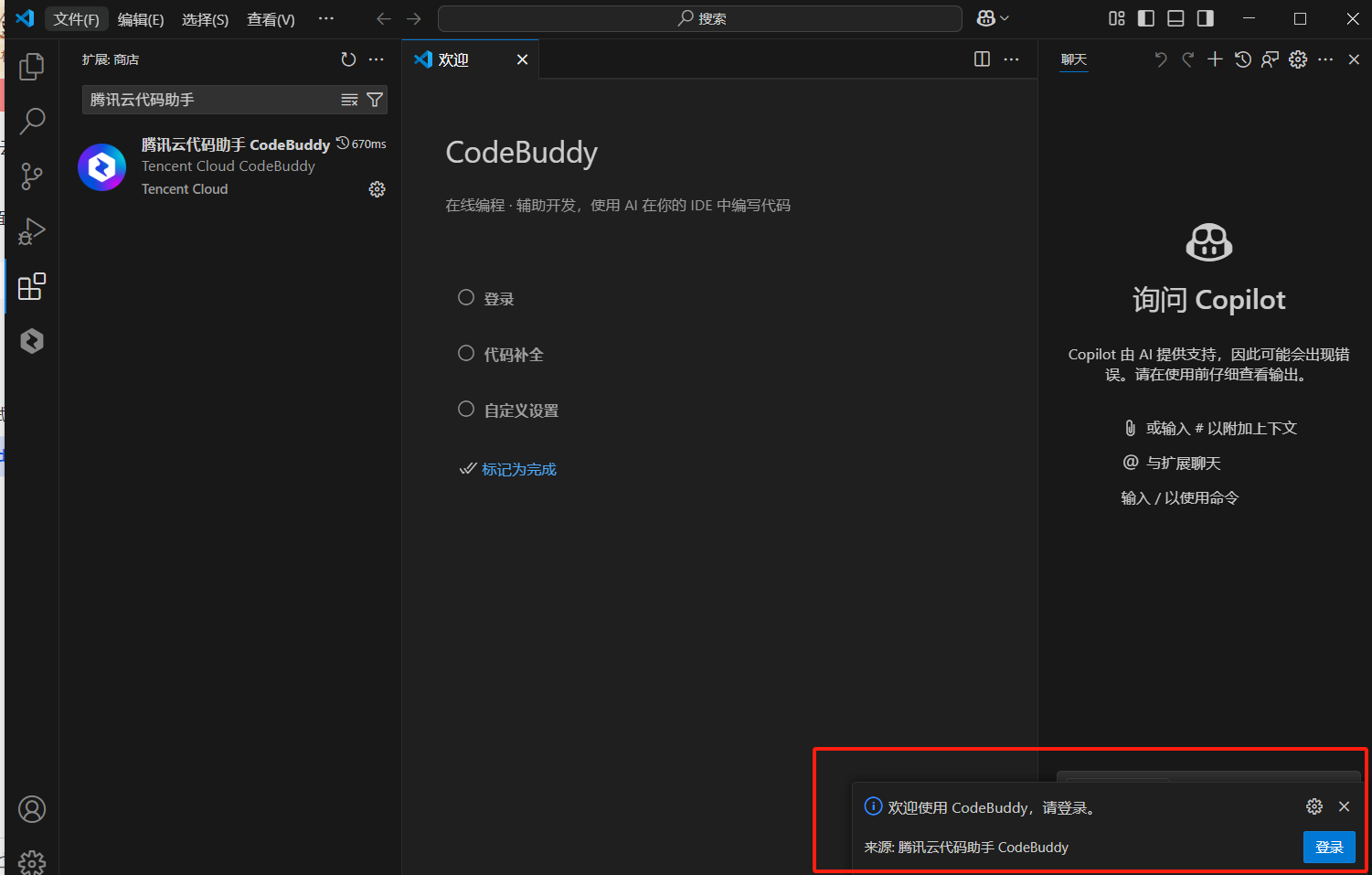Image resolution: width=1372 pixels, height=875 pixels.
Task: Open chat panel settings gear
Action: point(1298,59)
